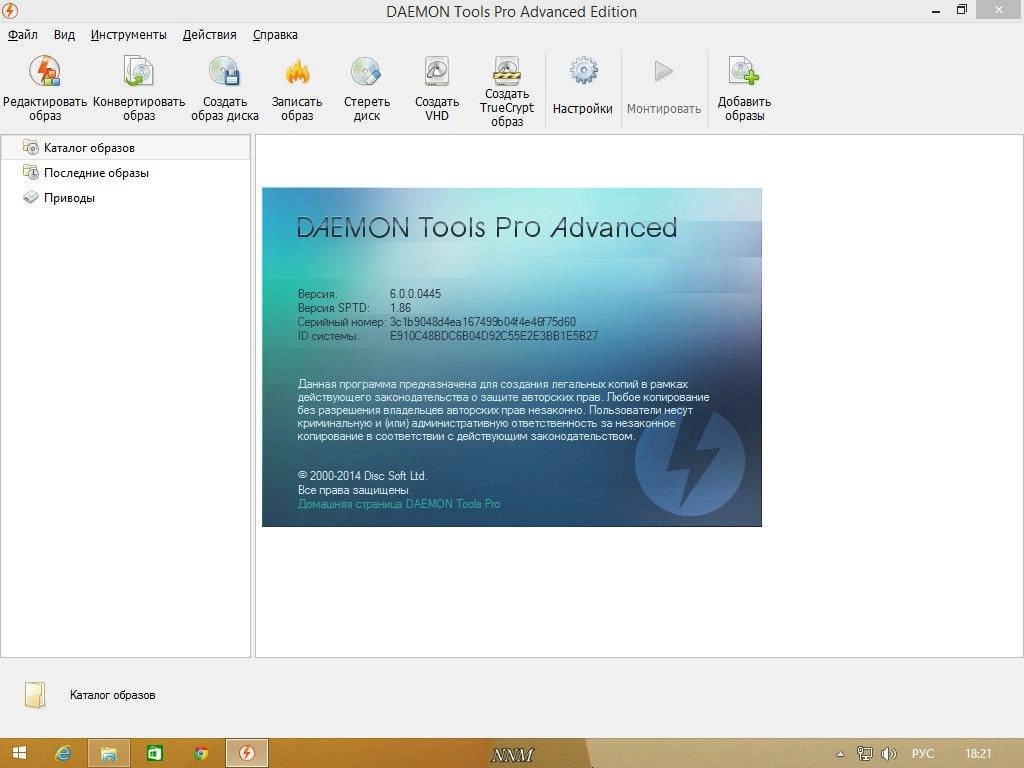Select Приводы in the sidebar
The width and height of the screenshot is (1024, 768).
coord(69,198)
